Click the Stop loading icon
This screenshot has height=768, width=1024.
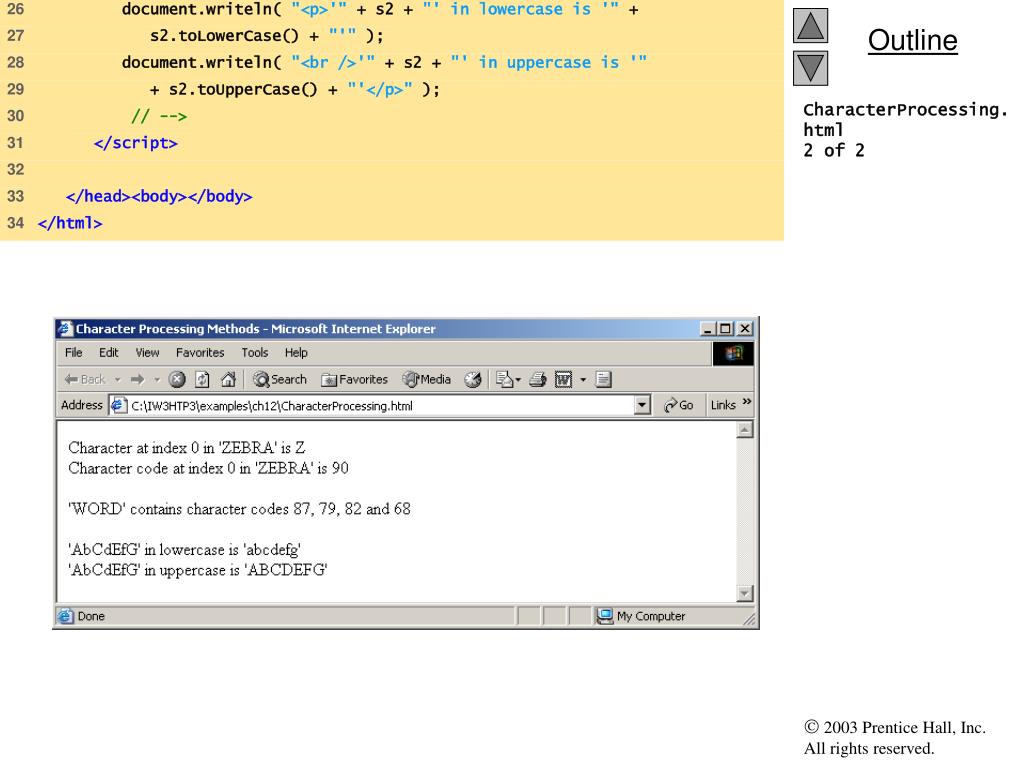177,379
